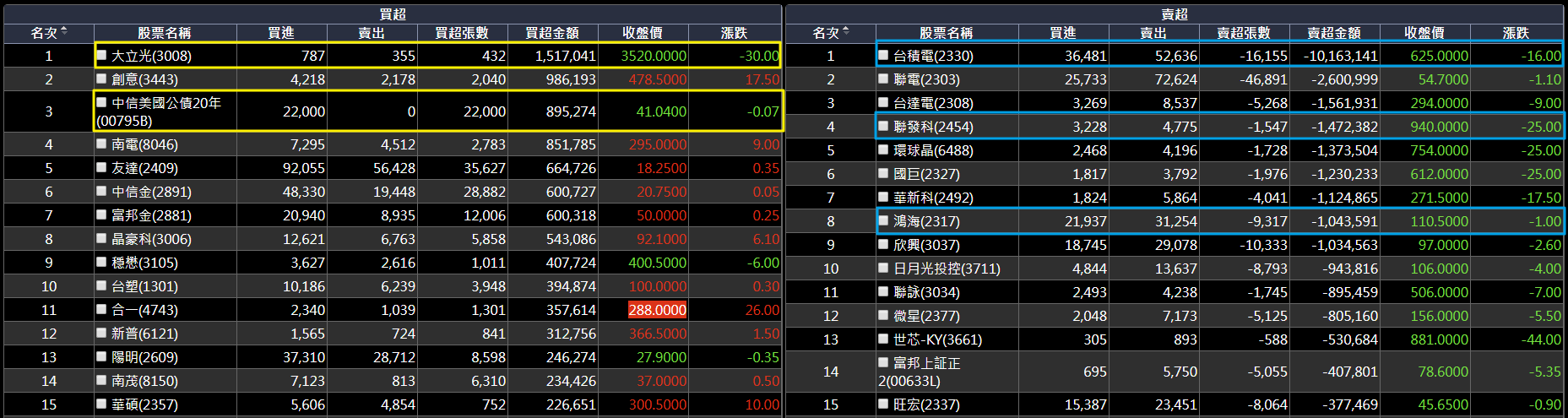Enable the checkbox for 國巨(2327)

pos(884,173)
